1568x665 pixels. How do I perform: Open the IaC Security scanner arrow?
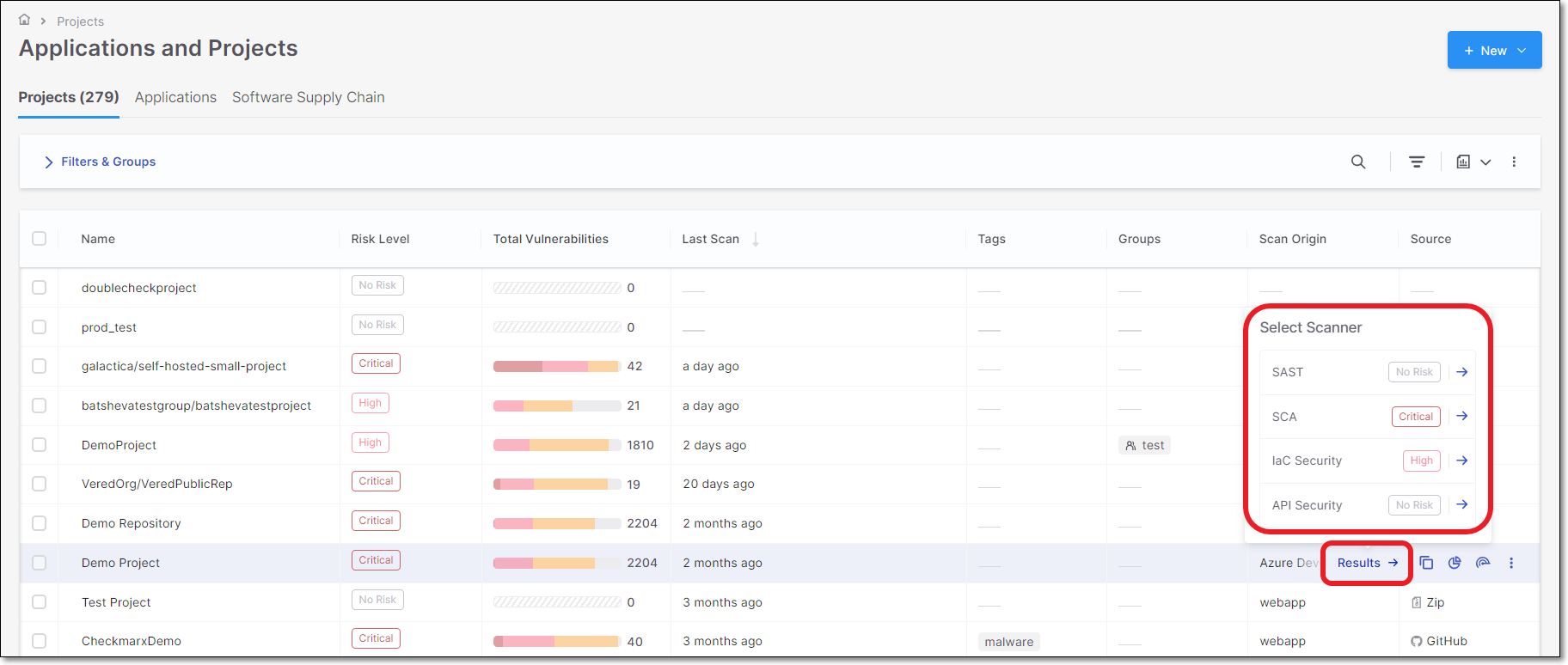click(x=1461, y=461)
